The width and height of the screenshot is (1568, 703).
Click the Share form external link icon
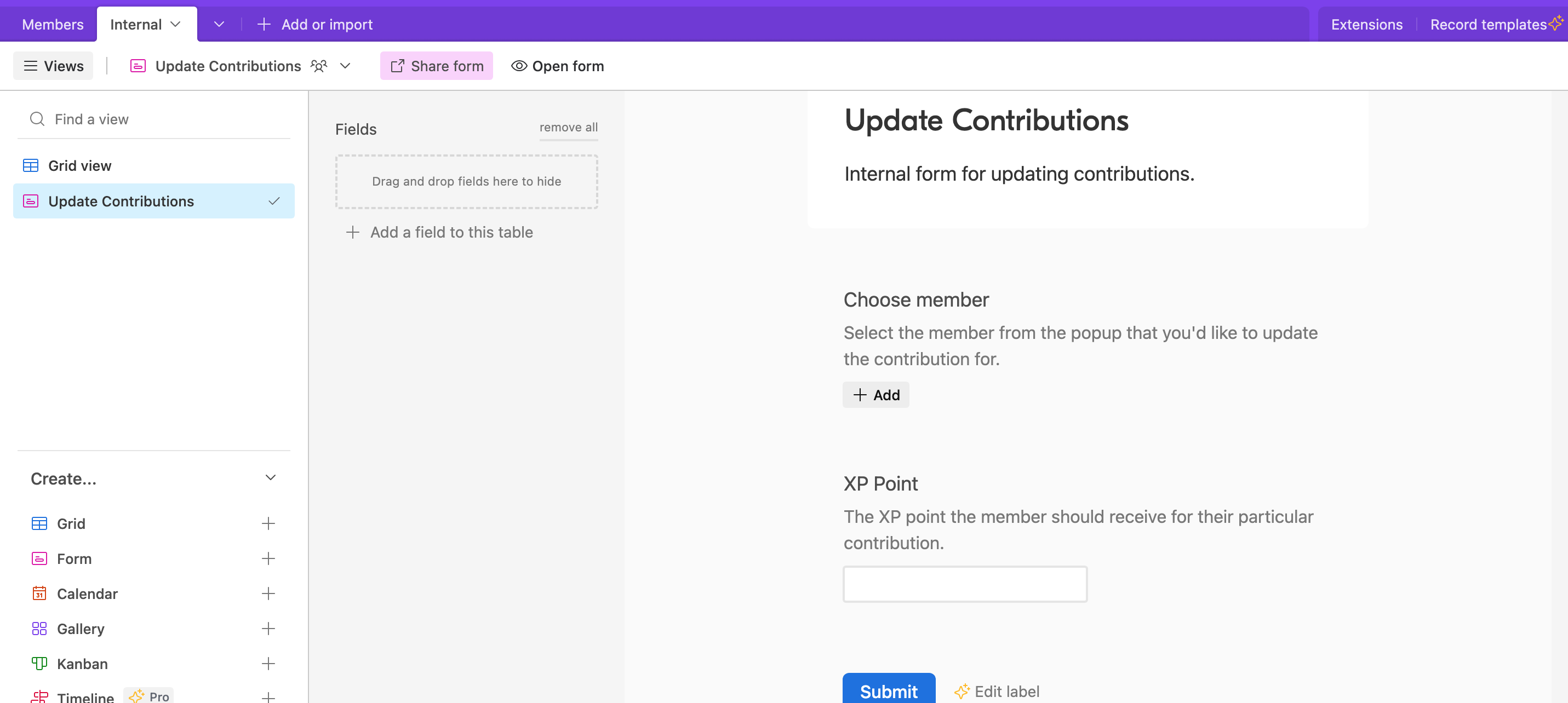(x=397, y=66)
